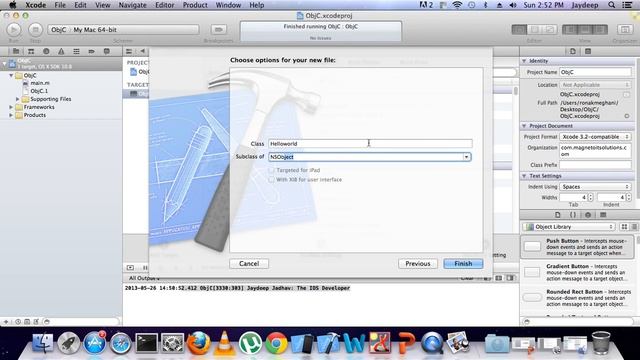This screenshot has width=640, height=360.
Task: Open the File menu
Action: pos(60,5)
